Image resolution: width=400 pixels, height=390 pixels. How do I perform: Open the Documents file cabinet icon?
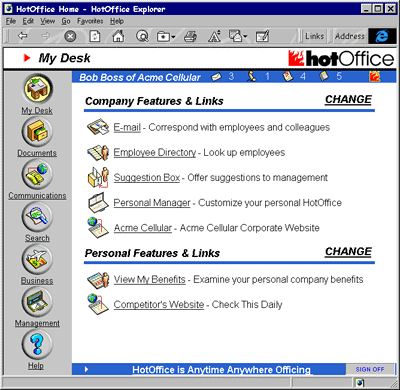(37, 132)
